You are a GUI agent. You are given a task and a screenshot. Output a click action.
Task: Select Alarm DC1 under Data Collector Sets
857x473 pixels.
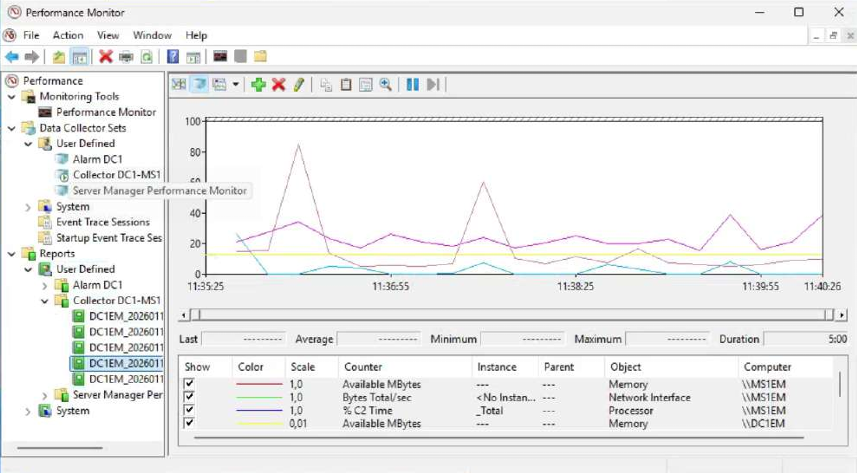pos(97,159)
